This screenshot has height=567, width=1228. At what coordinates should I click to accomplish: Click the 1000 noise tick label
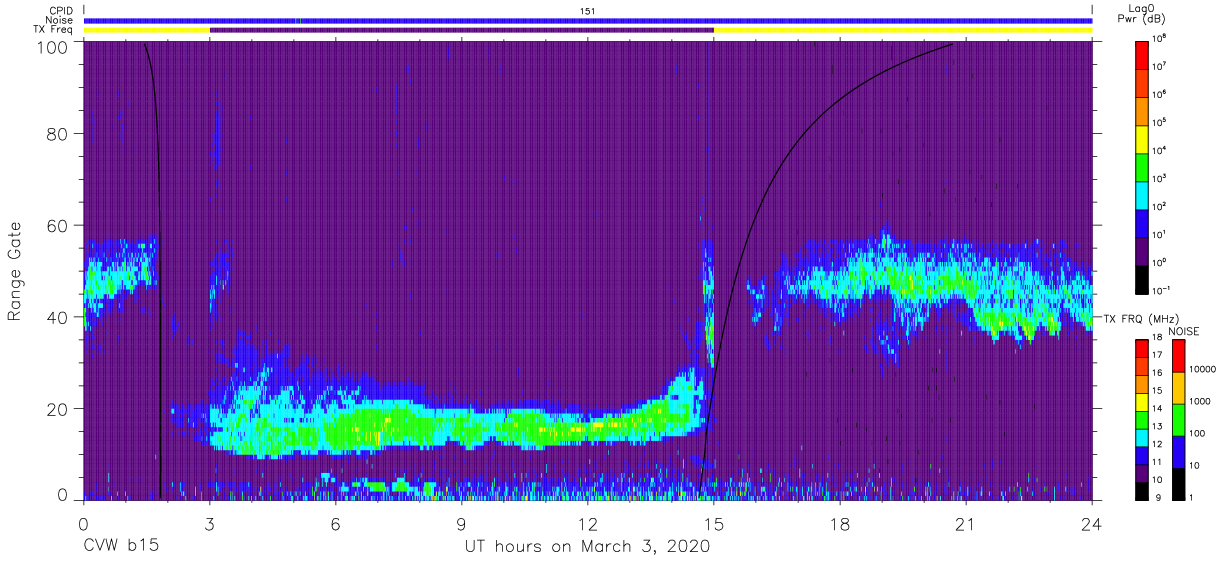click(x=1199, y=401)
